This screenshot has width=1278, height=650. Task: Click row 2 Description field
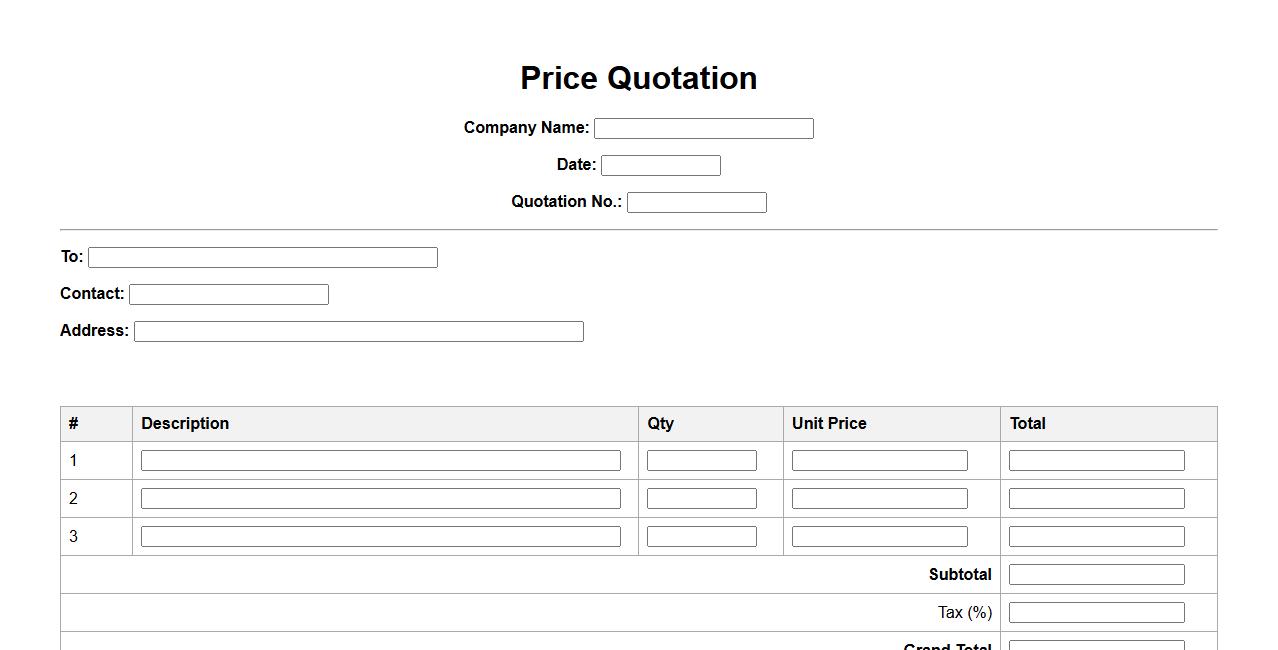pyautogui.click(x=380, y=498)
